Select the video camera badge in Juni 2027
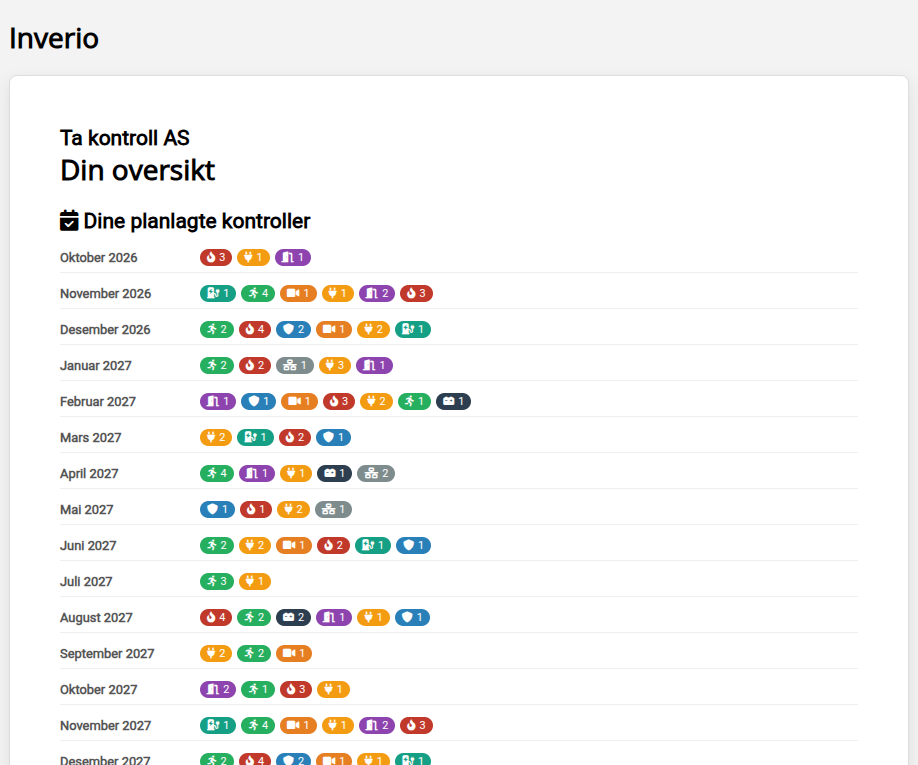This screenshot has height=765, width=918. point(294,546)
